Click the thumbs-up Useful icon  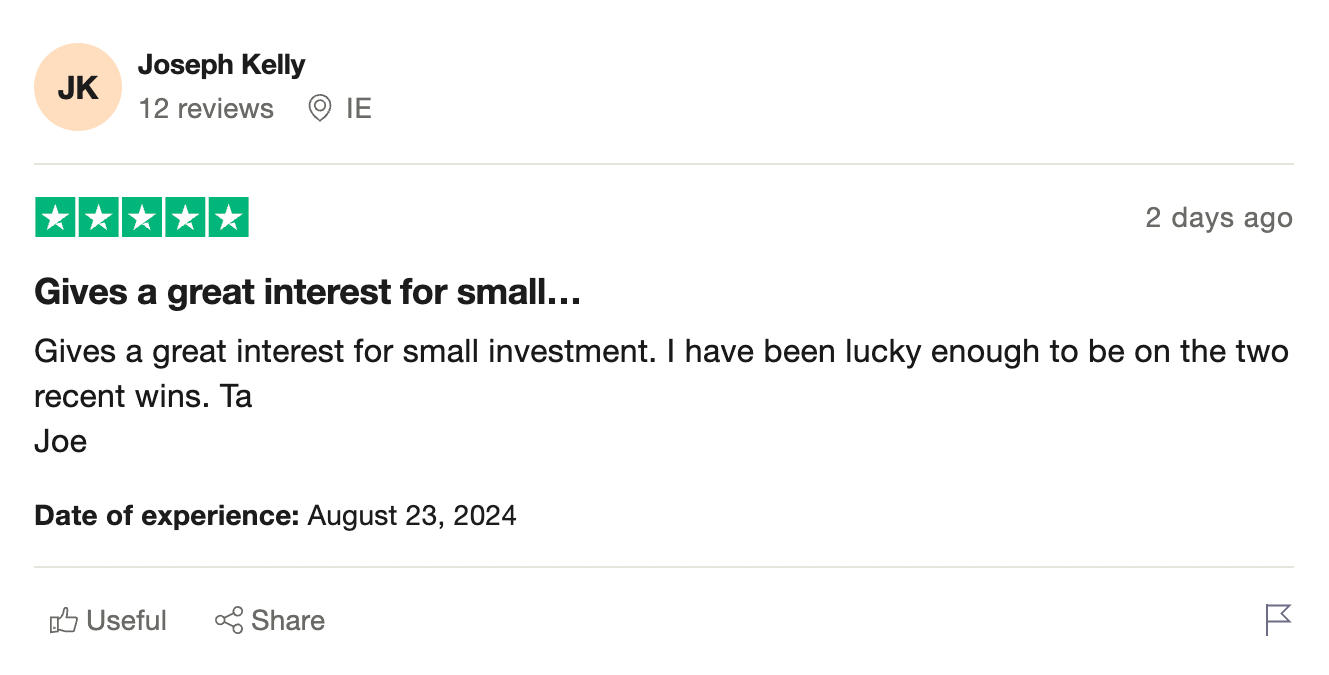(x=63, y=620)
